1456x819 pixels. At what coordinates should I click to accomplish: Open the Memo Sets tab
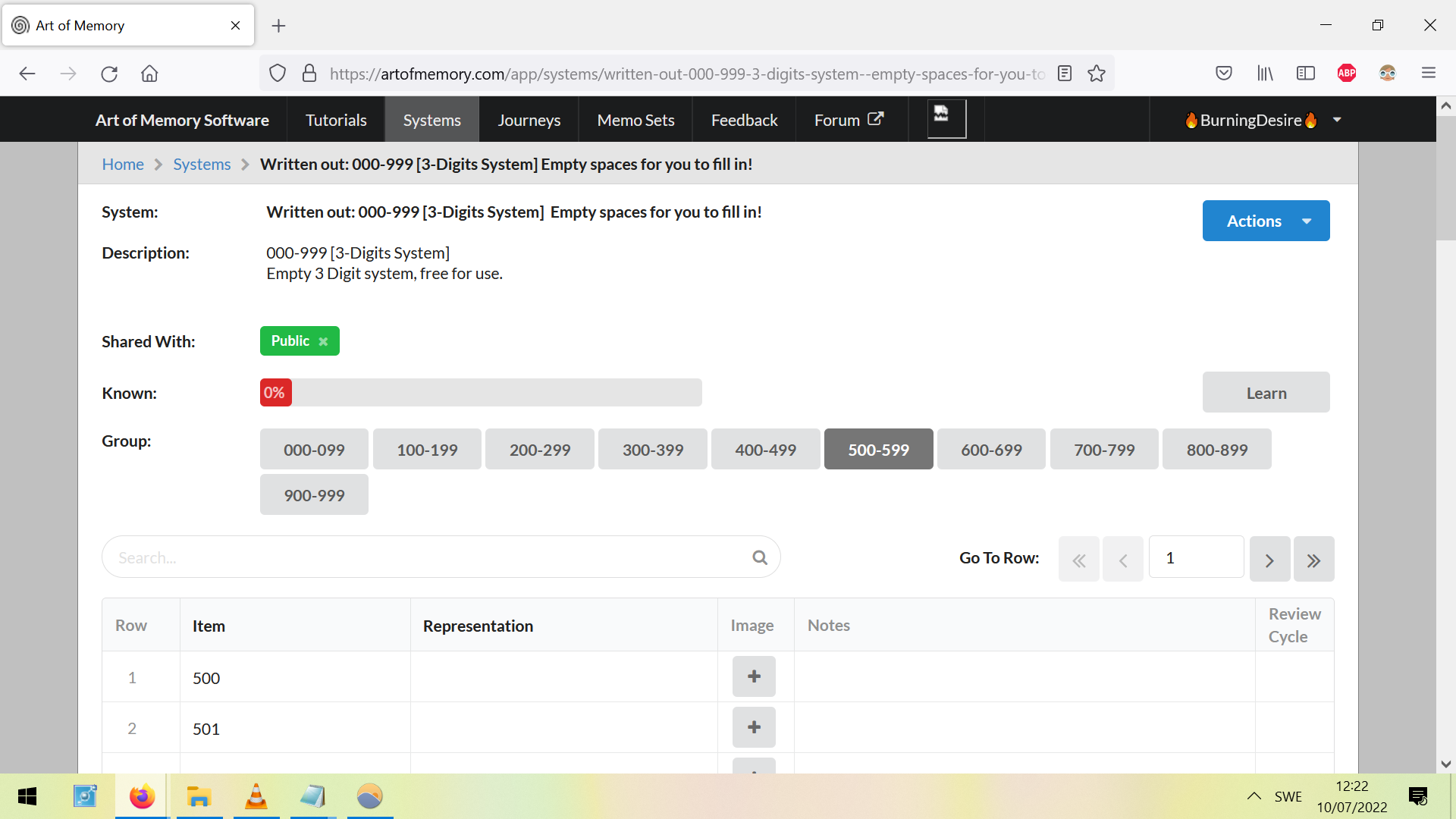635,120
